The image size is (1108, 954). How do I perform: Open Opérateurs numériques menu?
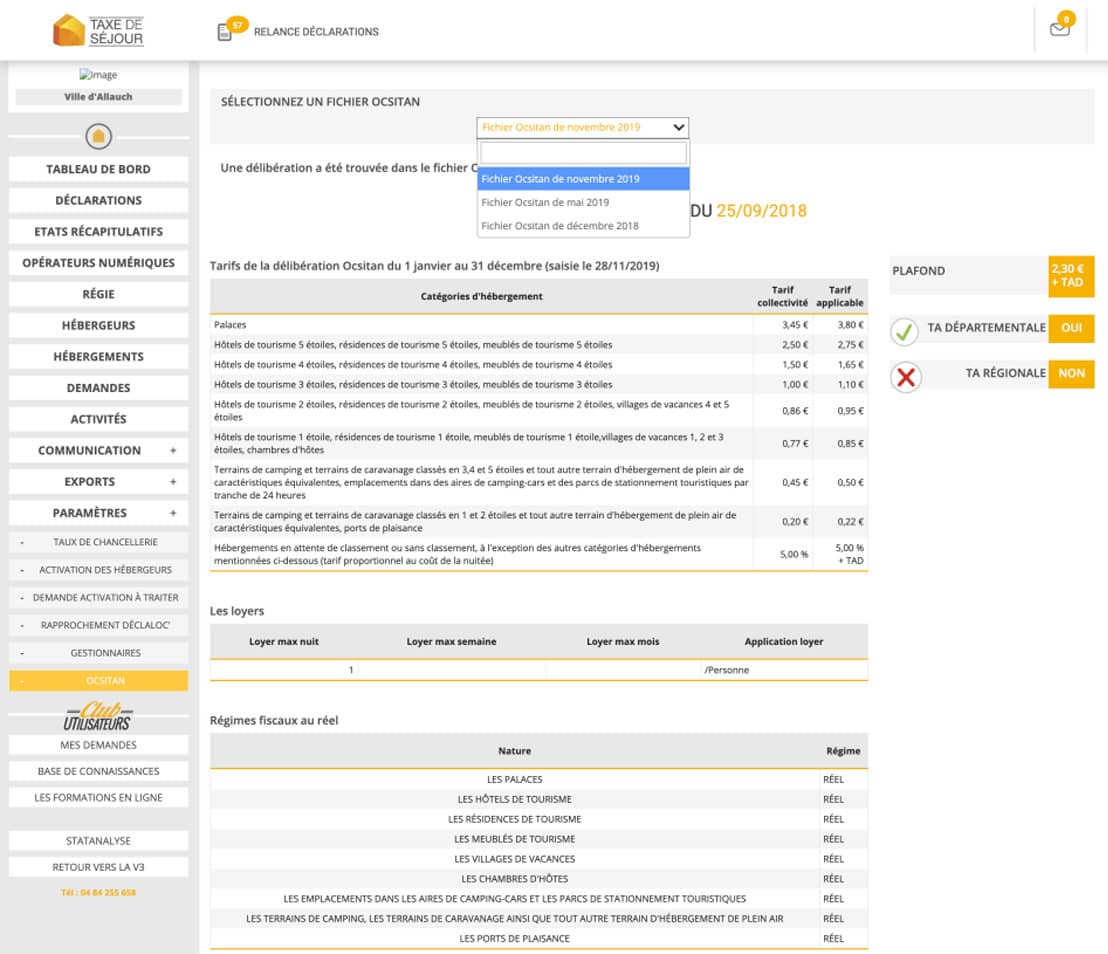coord(98,262)
